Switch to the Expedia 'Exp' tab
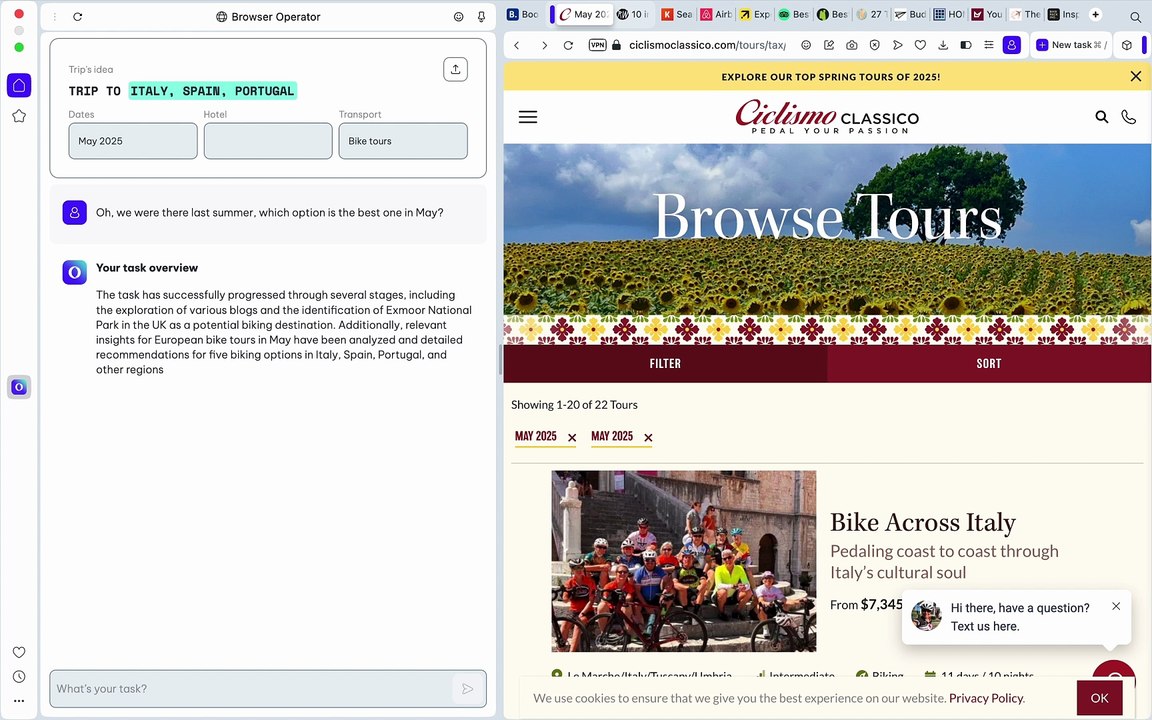 [755, 14]
